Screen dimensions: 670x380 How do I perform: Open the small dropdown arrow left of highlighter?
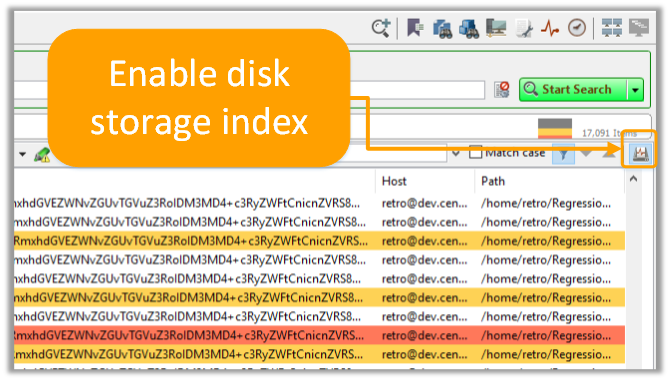click(22, 154)
